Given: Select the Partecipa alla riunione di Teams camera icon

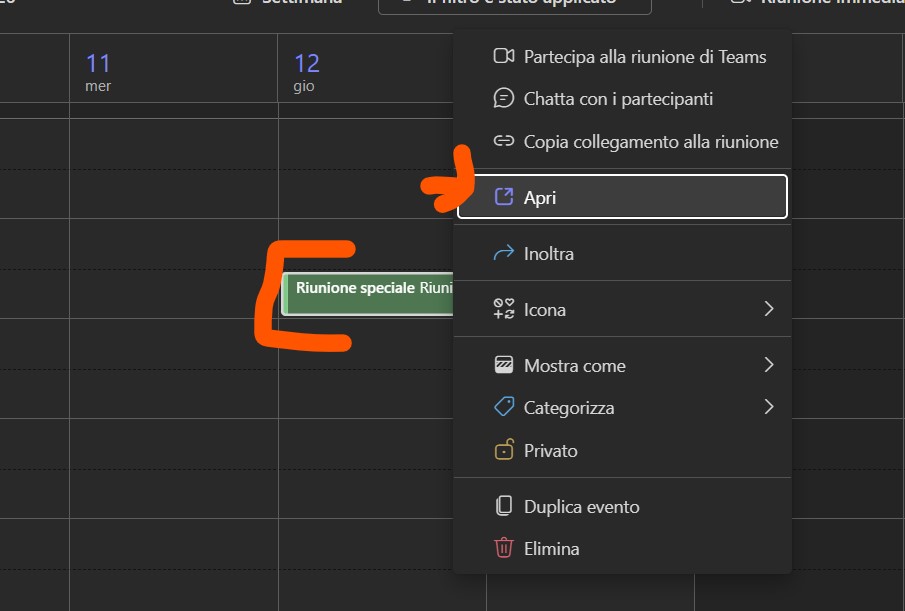Looking at the screenshot, I should tap(503, 56).
